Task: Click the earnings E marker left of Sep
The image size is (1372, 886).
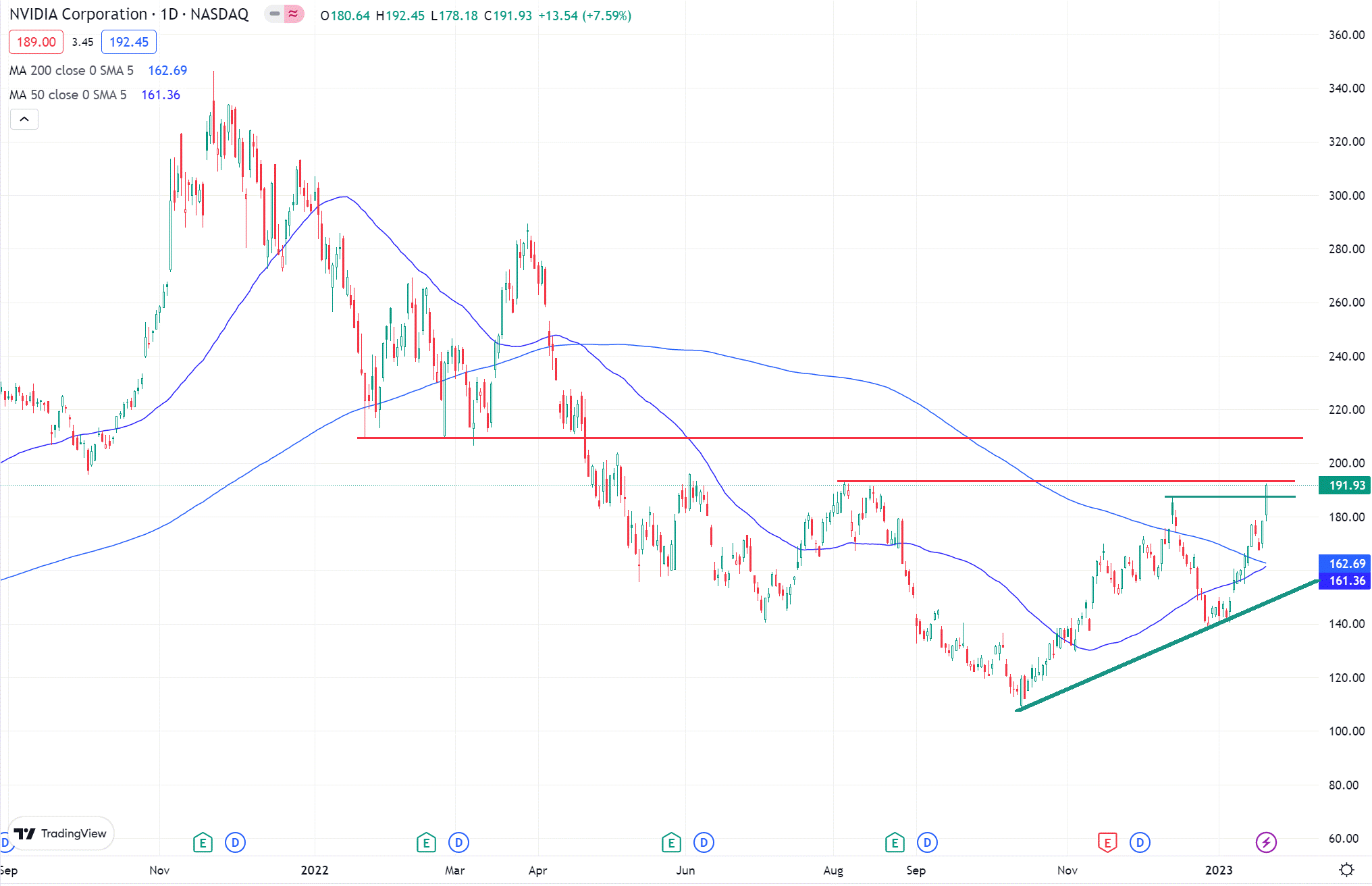Action: tap(895, 842)
